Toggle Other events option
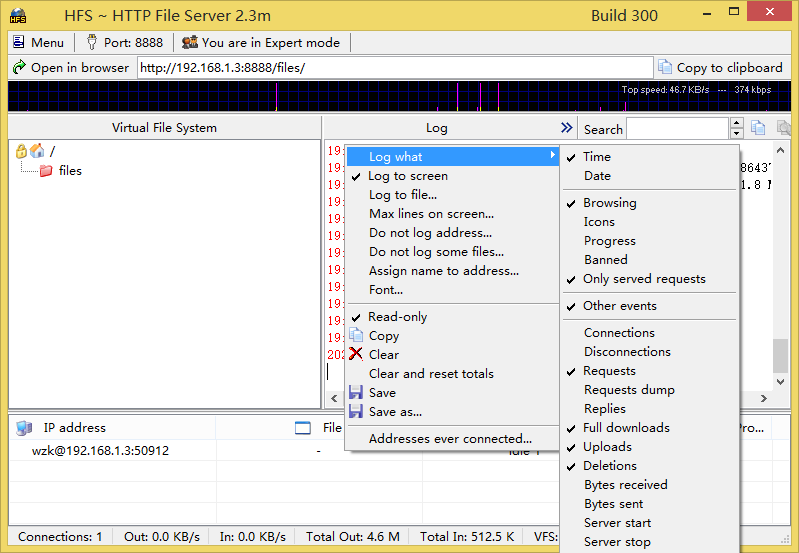The image size is (799, 553). [x=650, y=306]
